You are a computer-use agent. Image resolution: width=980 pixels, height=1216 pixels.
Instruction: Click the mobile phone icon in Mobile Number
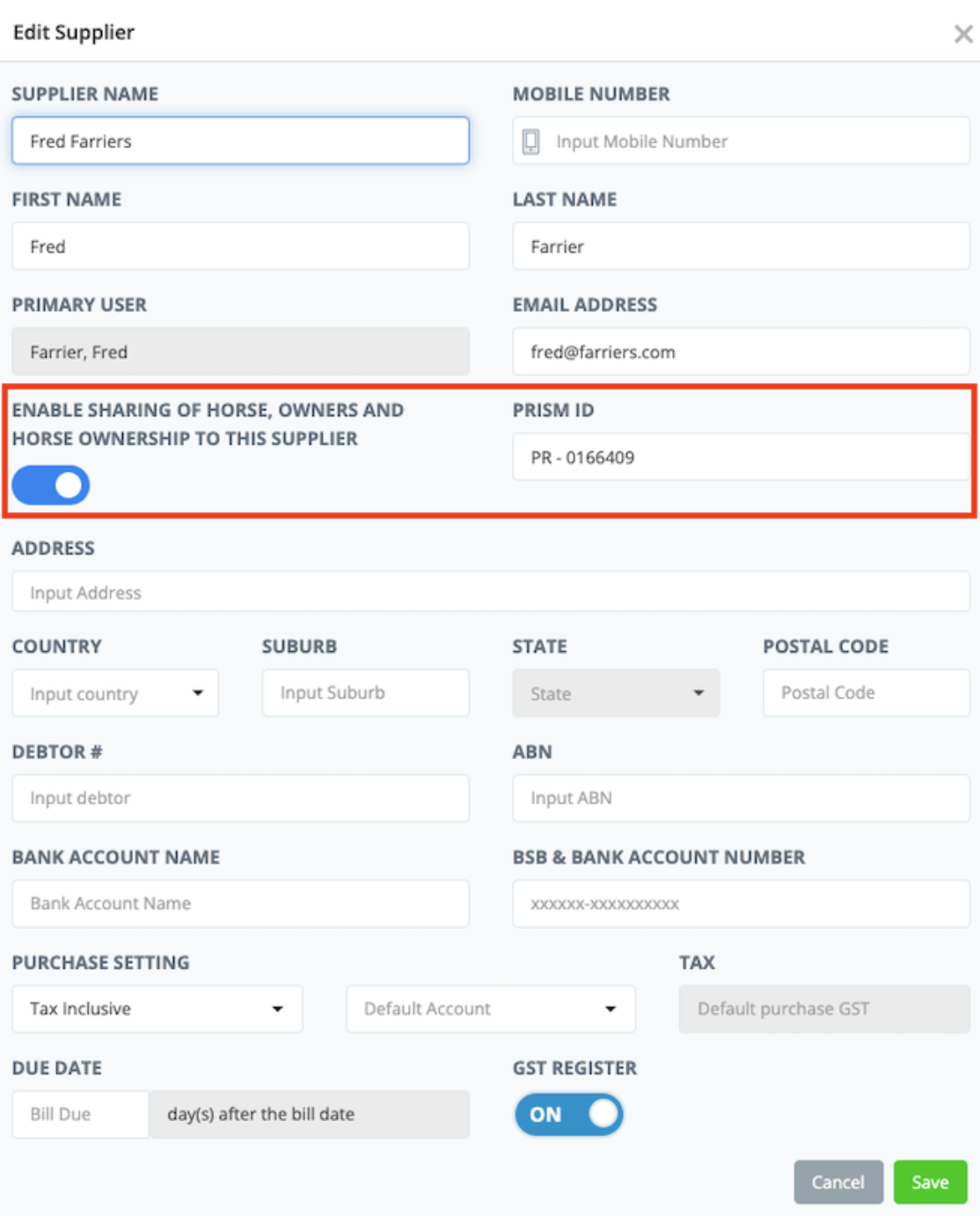click(x=530, y=142)
